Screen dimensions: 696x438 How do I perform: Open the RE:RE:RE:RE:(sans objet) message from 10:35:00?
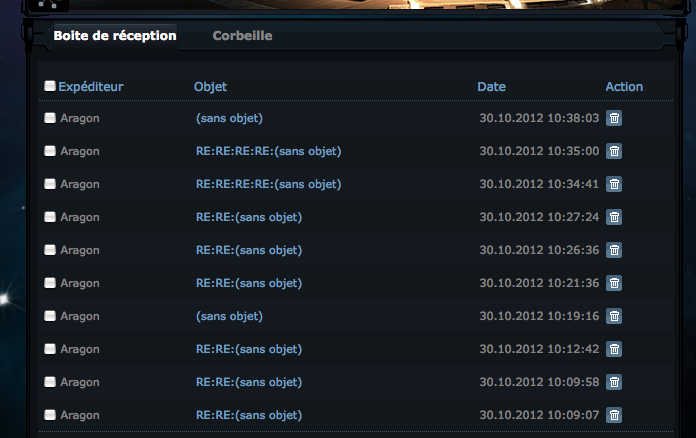pyautogui.click(x=269, y=151)
